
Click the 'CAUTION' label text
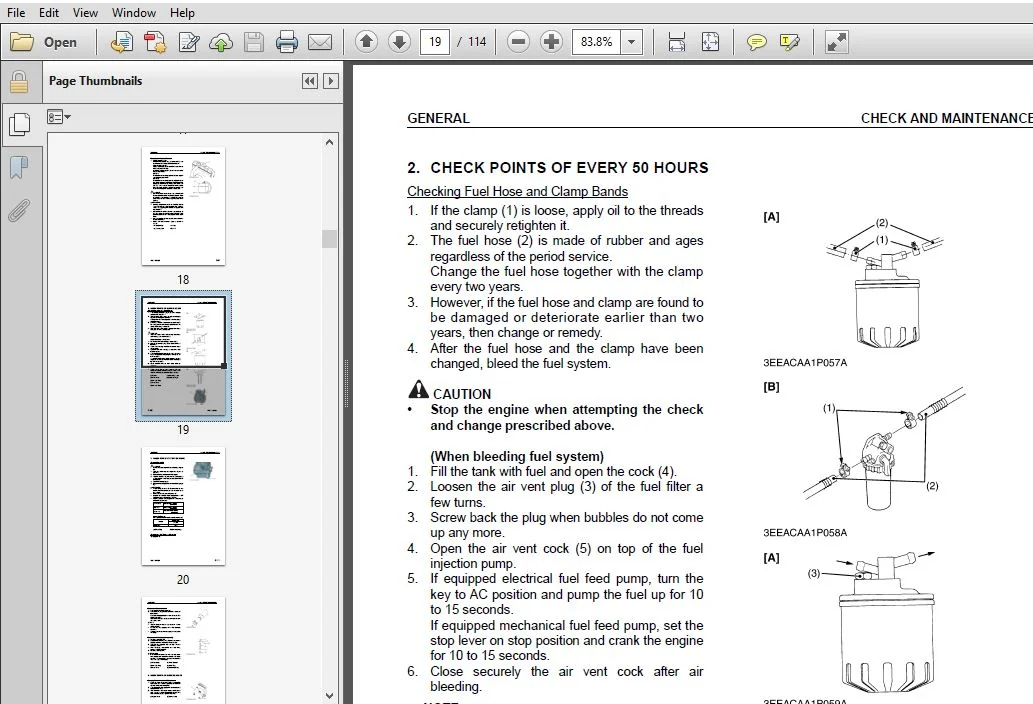(x=462, y=394)
